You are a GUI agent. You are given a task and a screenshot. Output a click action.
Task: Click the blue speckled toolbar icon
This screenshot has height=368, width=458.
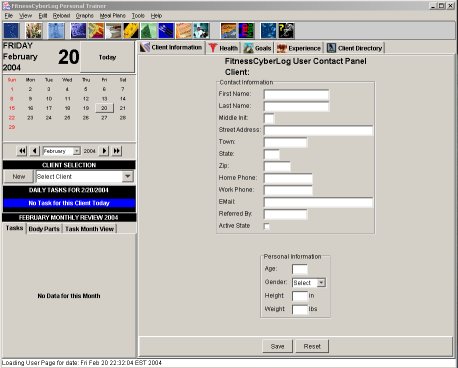coord(269,31)
